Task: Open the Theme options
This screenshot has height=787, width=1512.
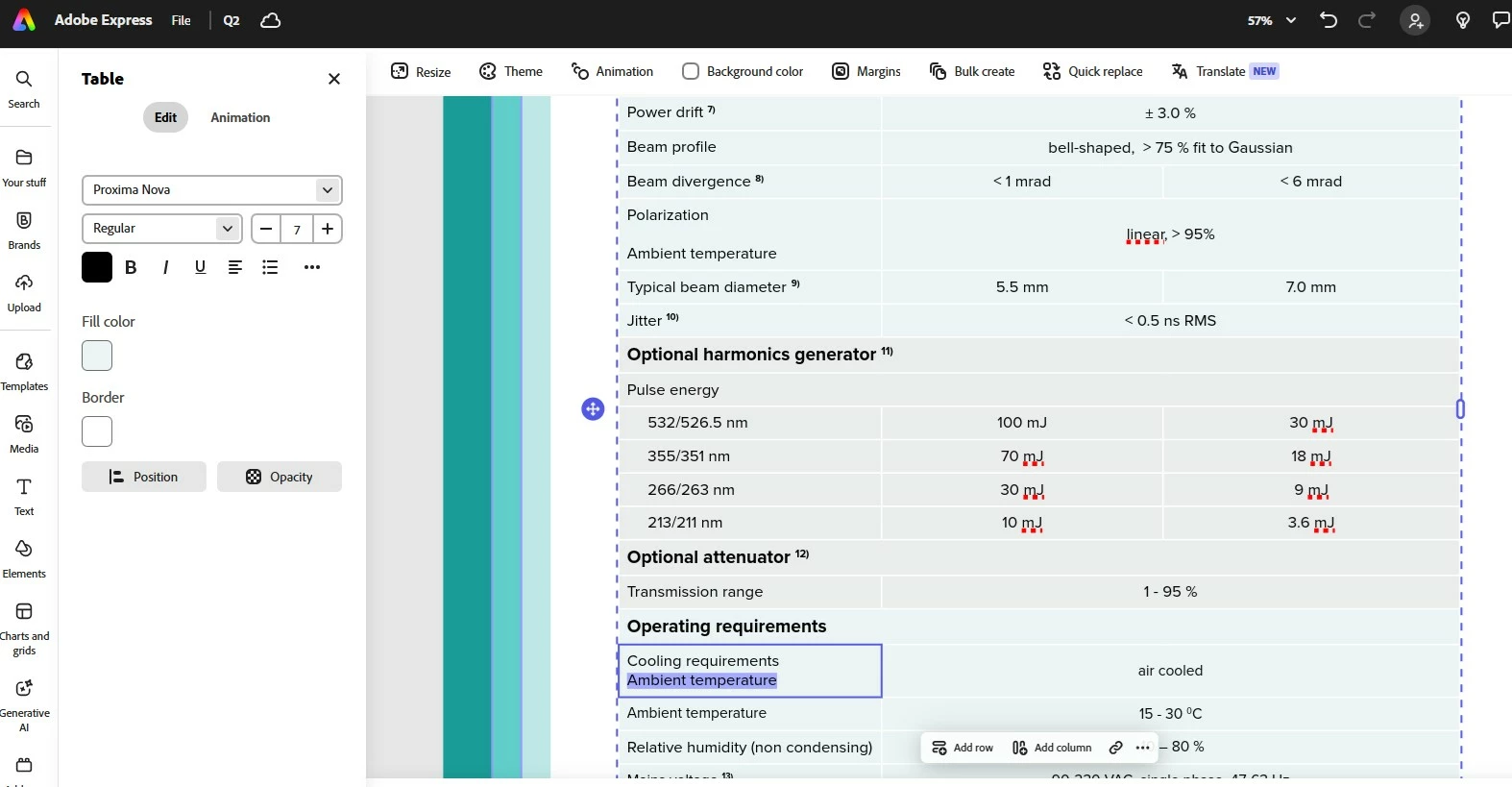Action: (x=511, y=71)
